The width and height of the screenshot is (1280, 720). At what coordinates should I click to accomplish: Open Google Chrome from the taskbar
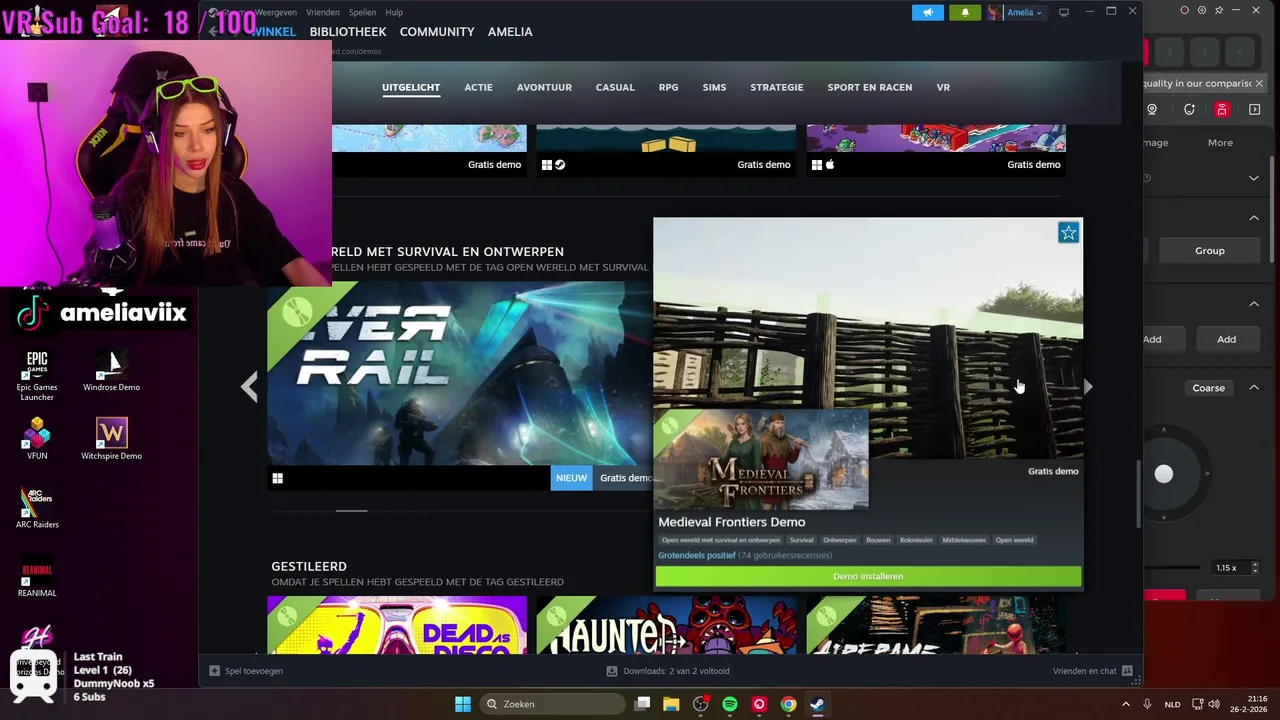tap(788, 704)
